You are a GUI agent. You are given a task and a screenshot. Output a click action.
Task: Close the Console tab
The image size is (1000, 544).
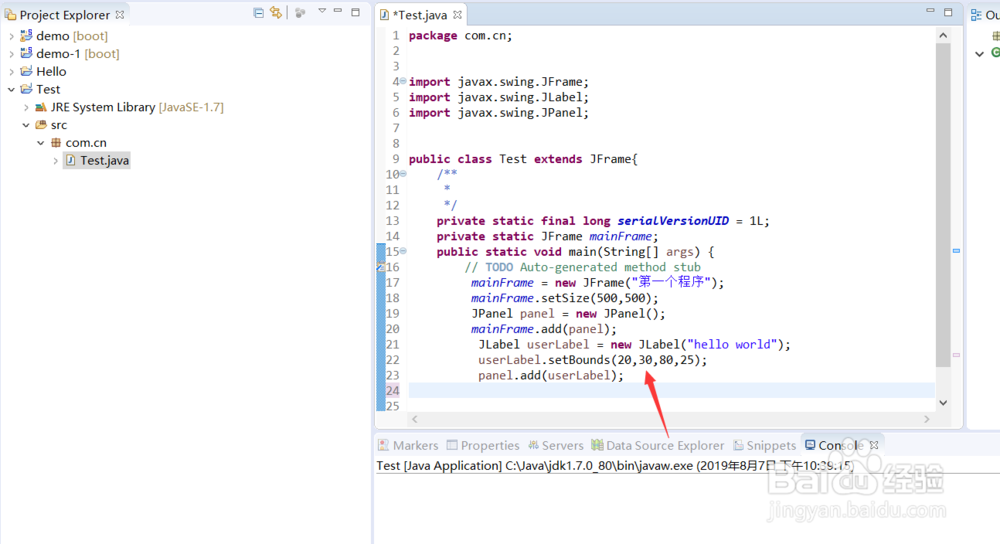click(874, 445)
